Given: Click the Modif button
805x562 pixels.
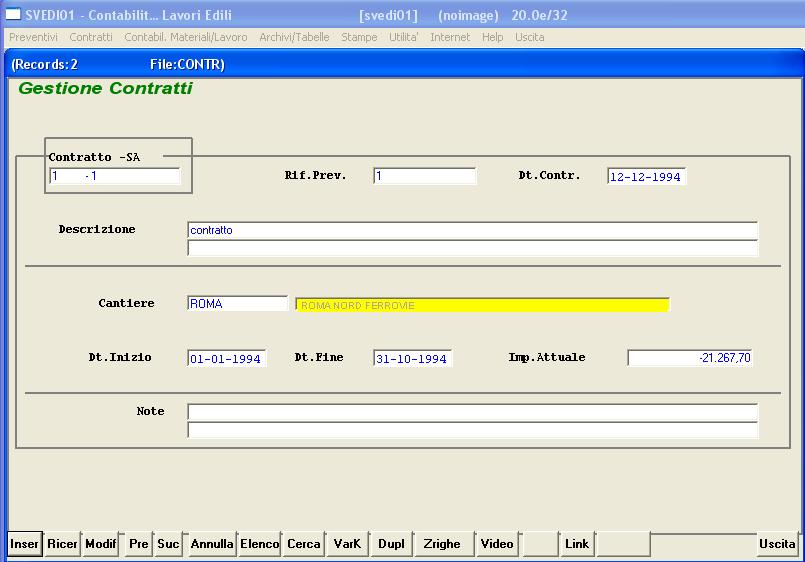Looking at the screenshot, I should [x=101, y=544].
